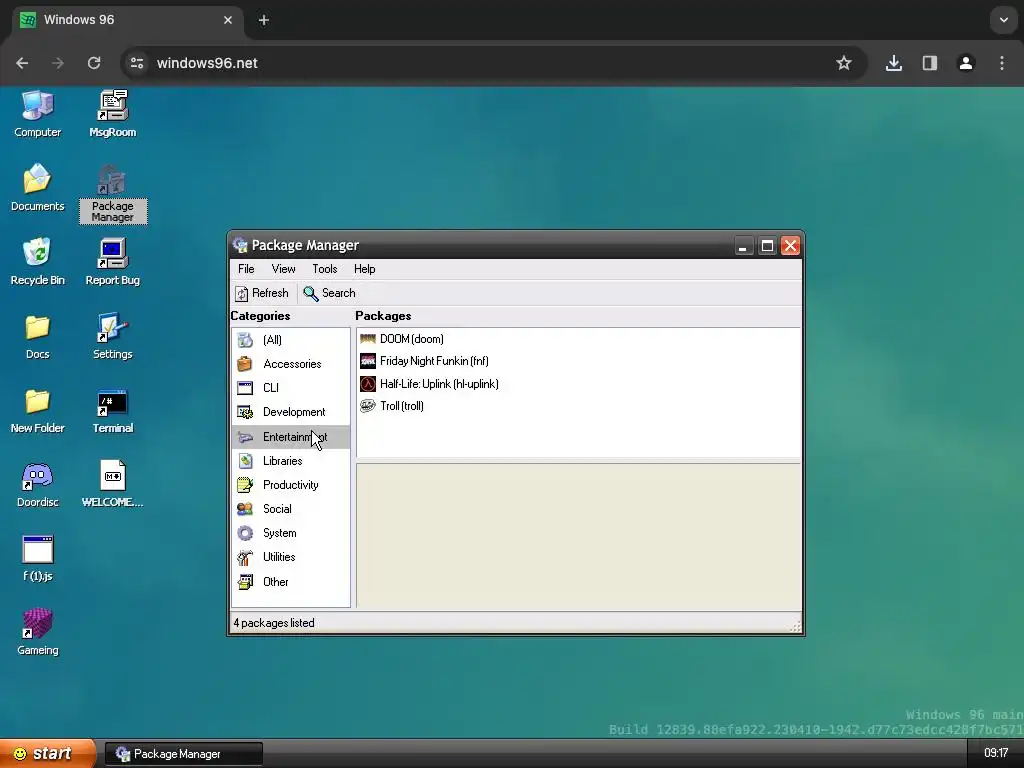Select the WELCOME markdown file icon
The height and width of the screenshot is (768, 1024).
(x=112, y=484)
